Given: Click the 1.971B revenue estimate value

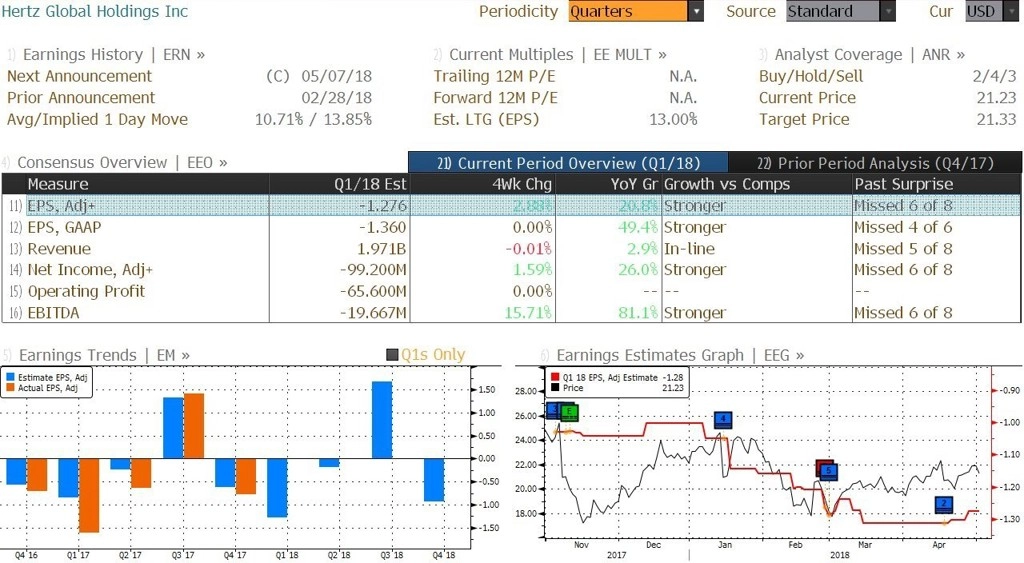Looking at the screenshot, I should 381,249.
